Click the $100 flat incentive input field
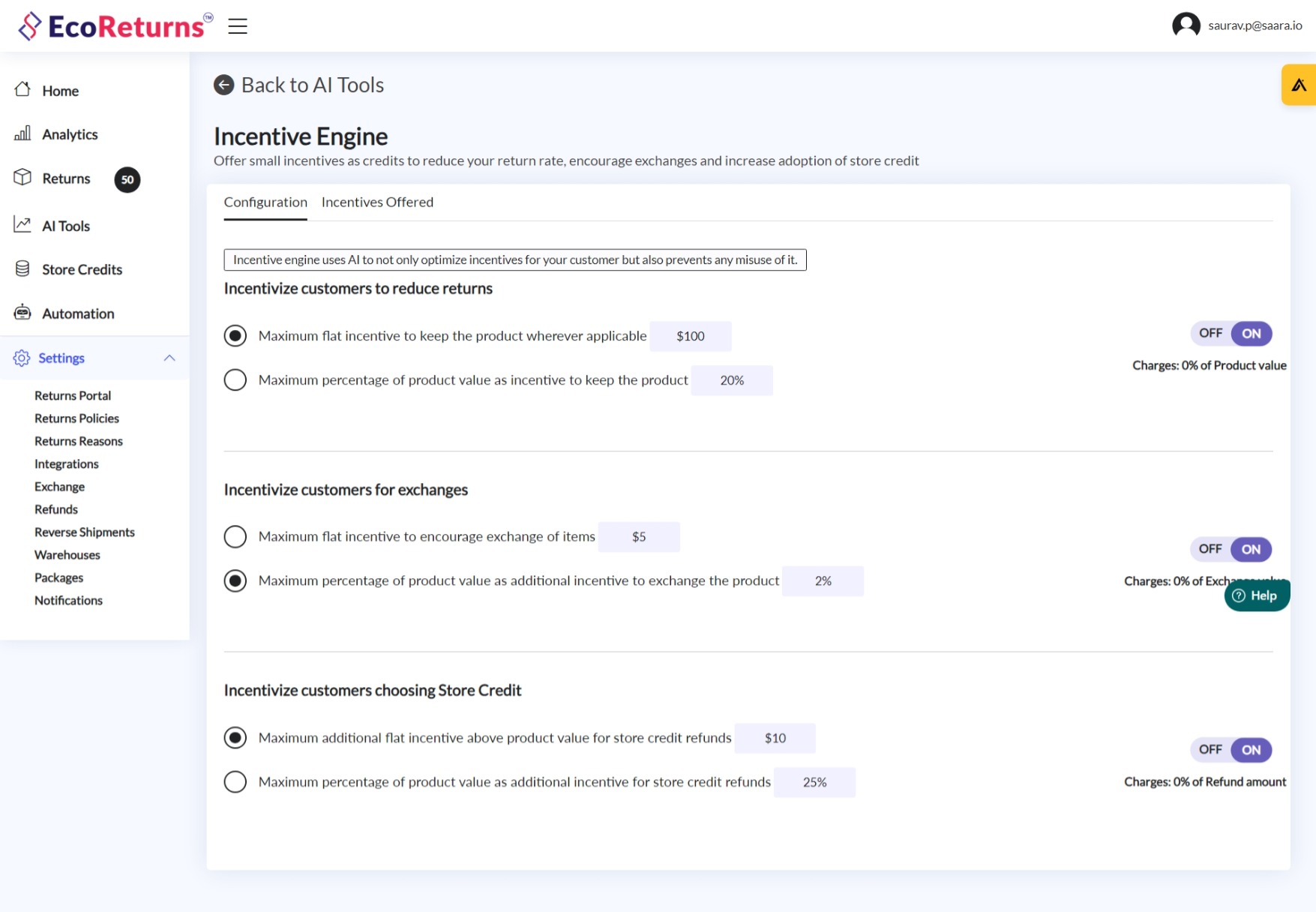 click(x=690, y=337)
